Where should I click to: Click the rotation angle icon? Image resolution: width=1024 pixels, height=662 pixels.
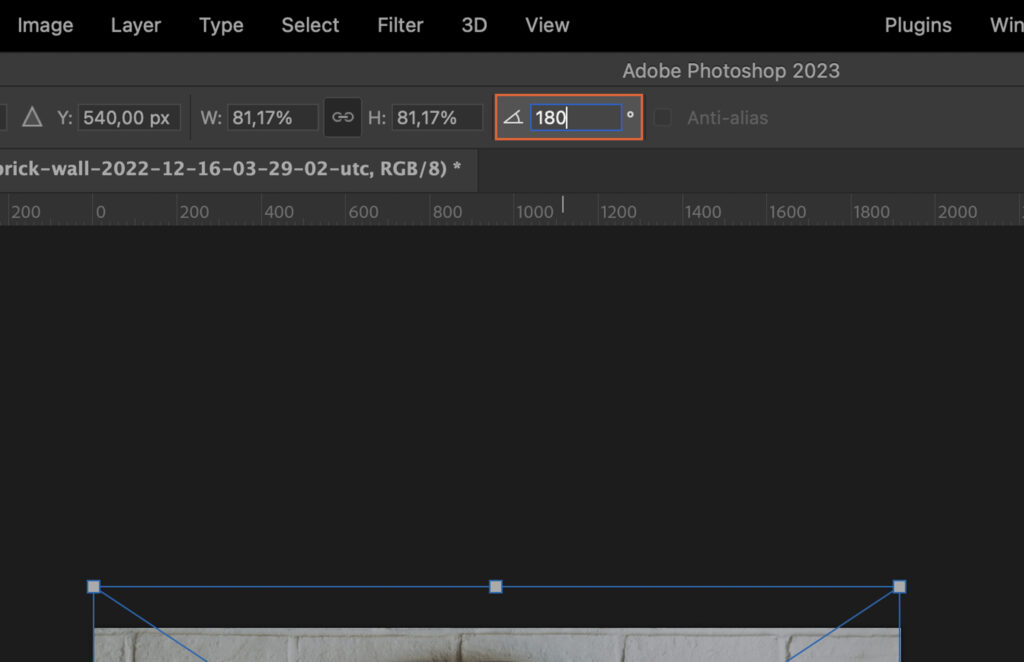coord(513,117)
